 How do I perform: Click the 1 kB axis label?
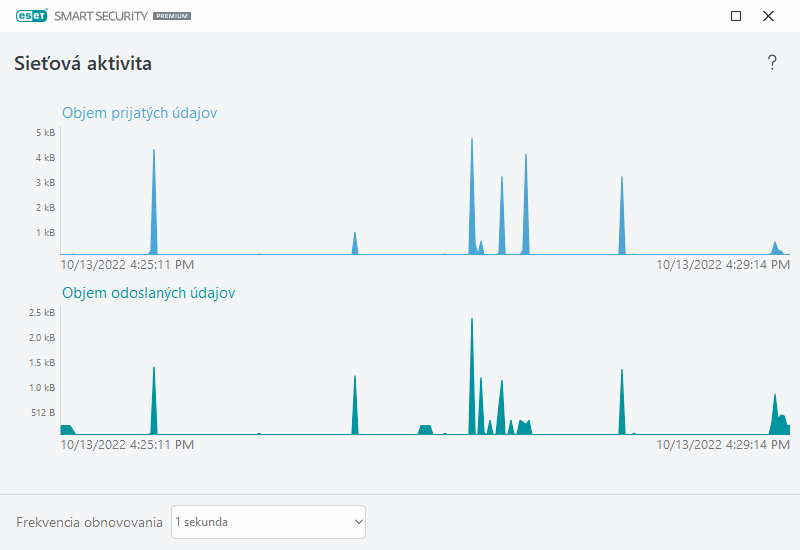coord(45,233)
